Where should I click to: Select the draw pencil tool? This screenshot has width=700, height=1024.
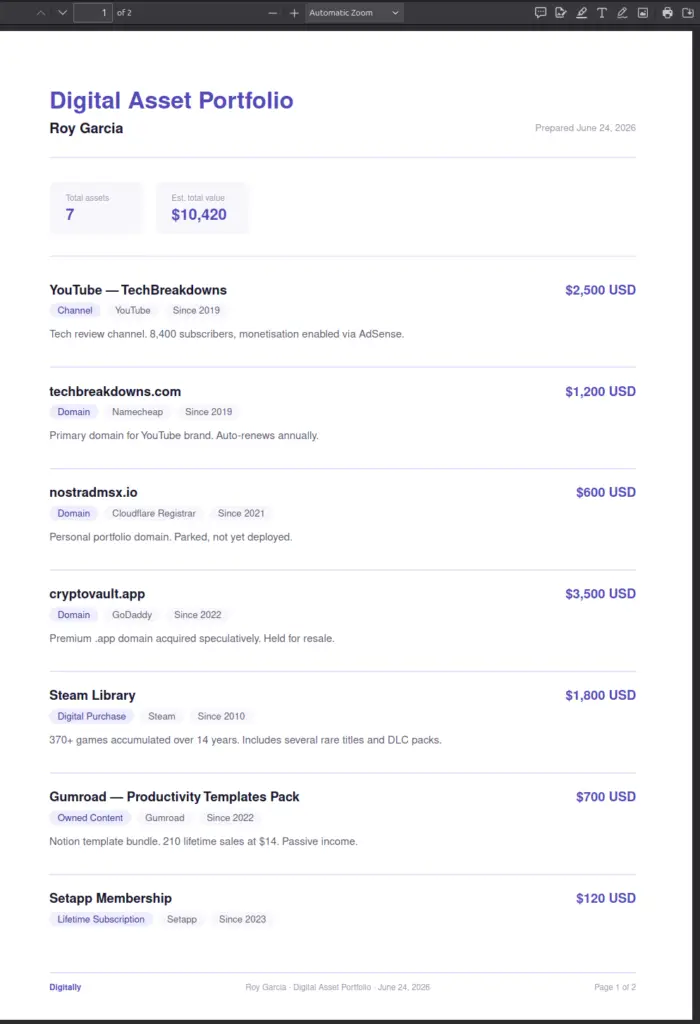point(622,12)
